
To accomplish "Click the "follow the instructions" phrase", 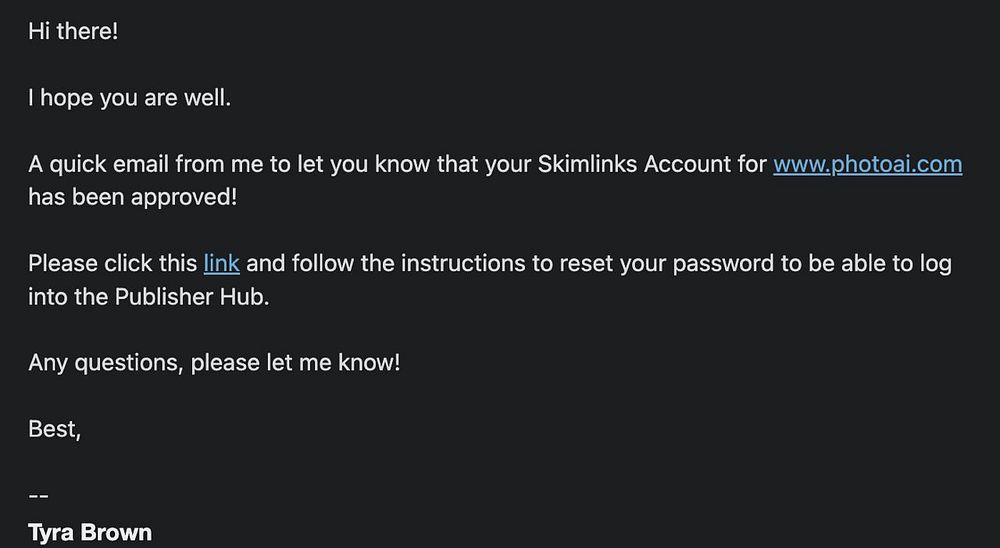I will pos(383,264).
